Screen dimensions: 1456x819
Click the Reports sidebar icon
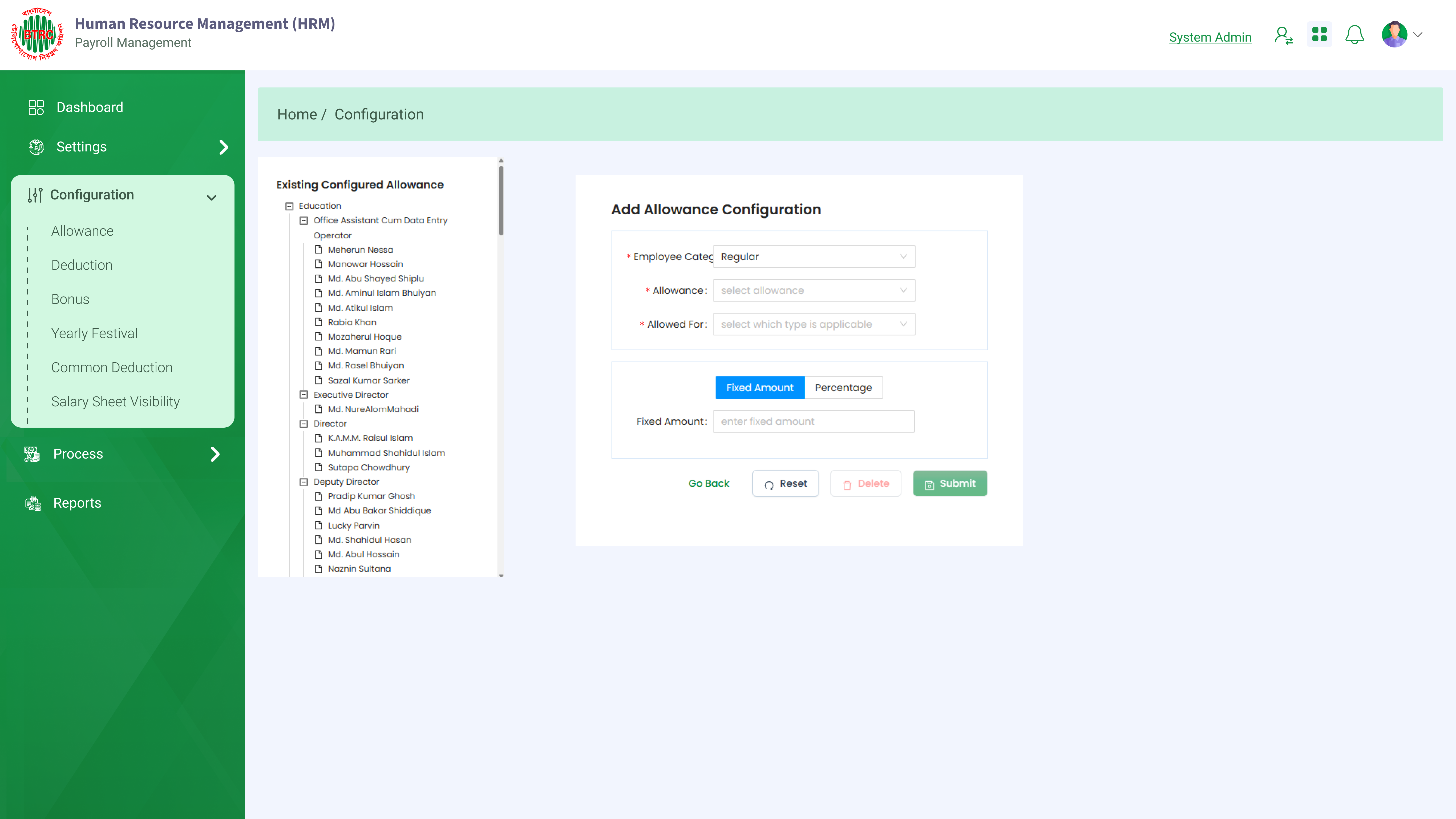(x=33, y=503)
